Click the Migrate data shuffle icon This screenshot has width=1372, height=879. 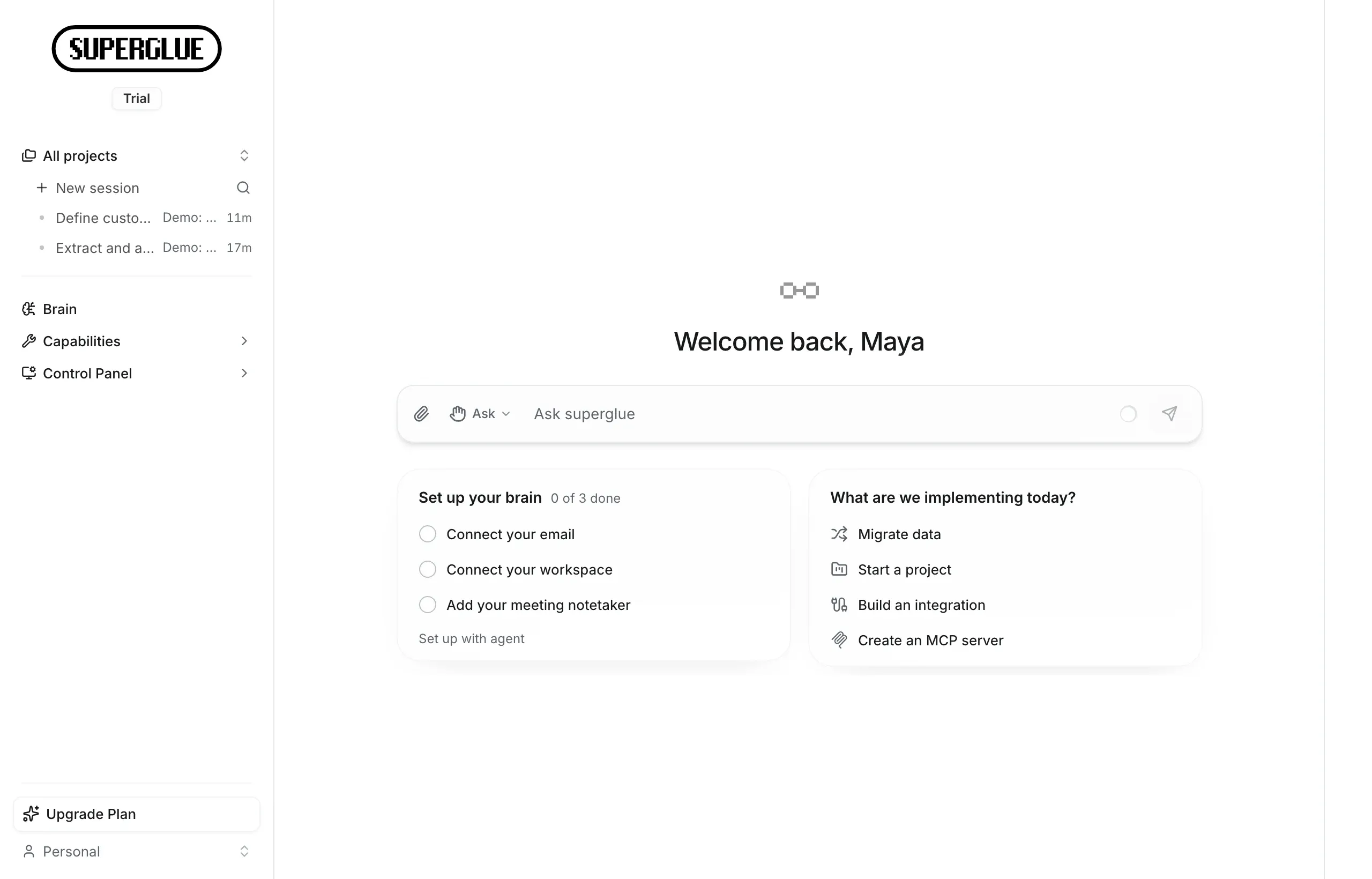tap(839, 534)
